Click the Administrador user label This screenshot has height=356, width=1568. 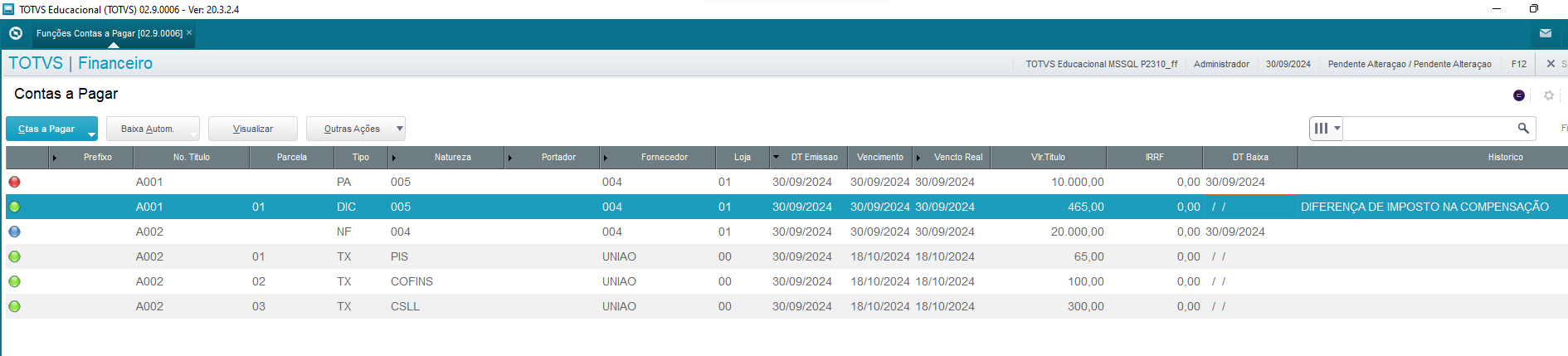tap(1221, 64)
